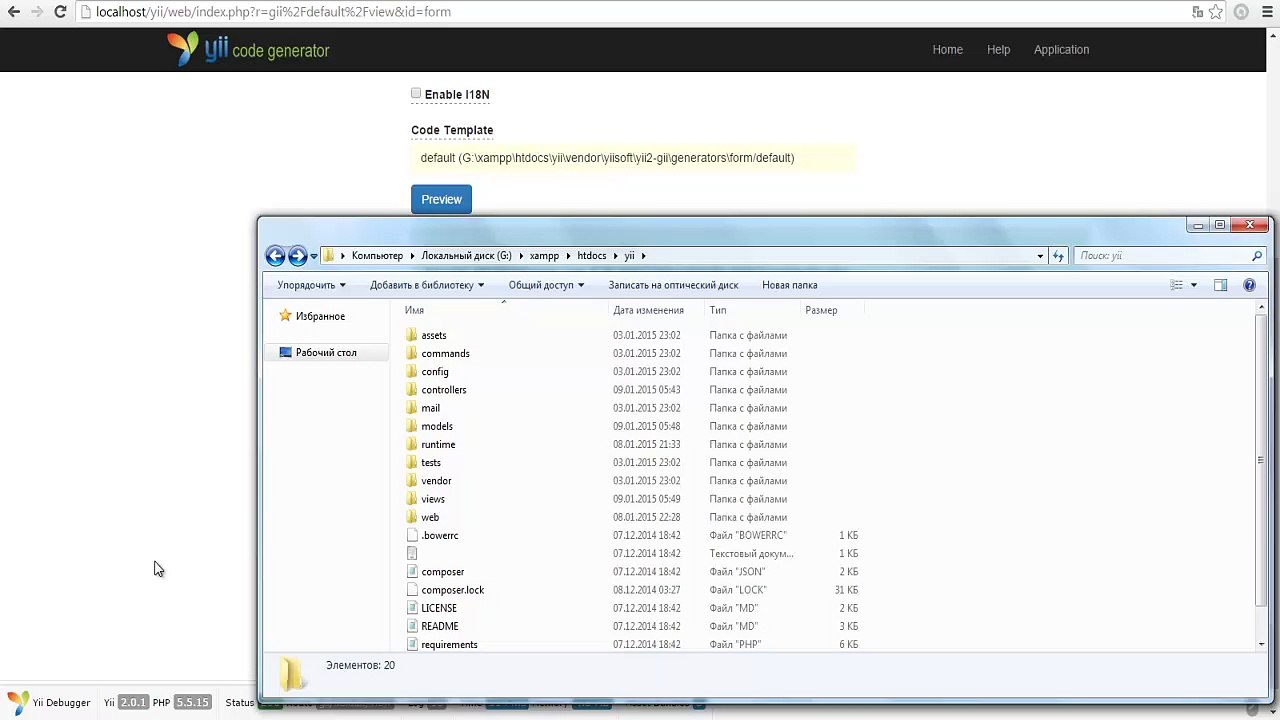Expand the Explorer address bar history dropdown

coord(1040,256)
